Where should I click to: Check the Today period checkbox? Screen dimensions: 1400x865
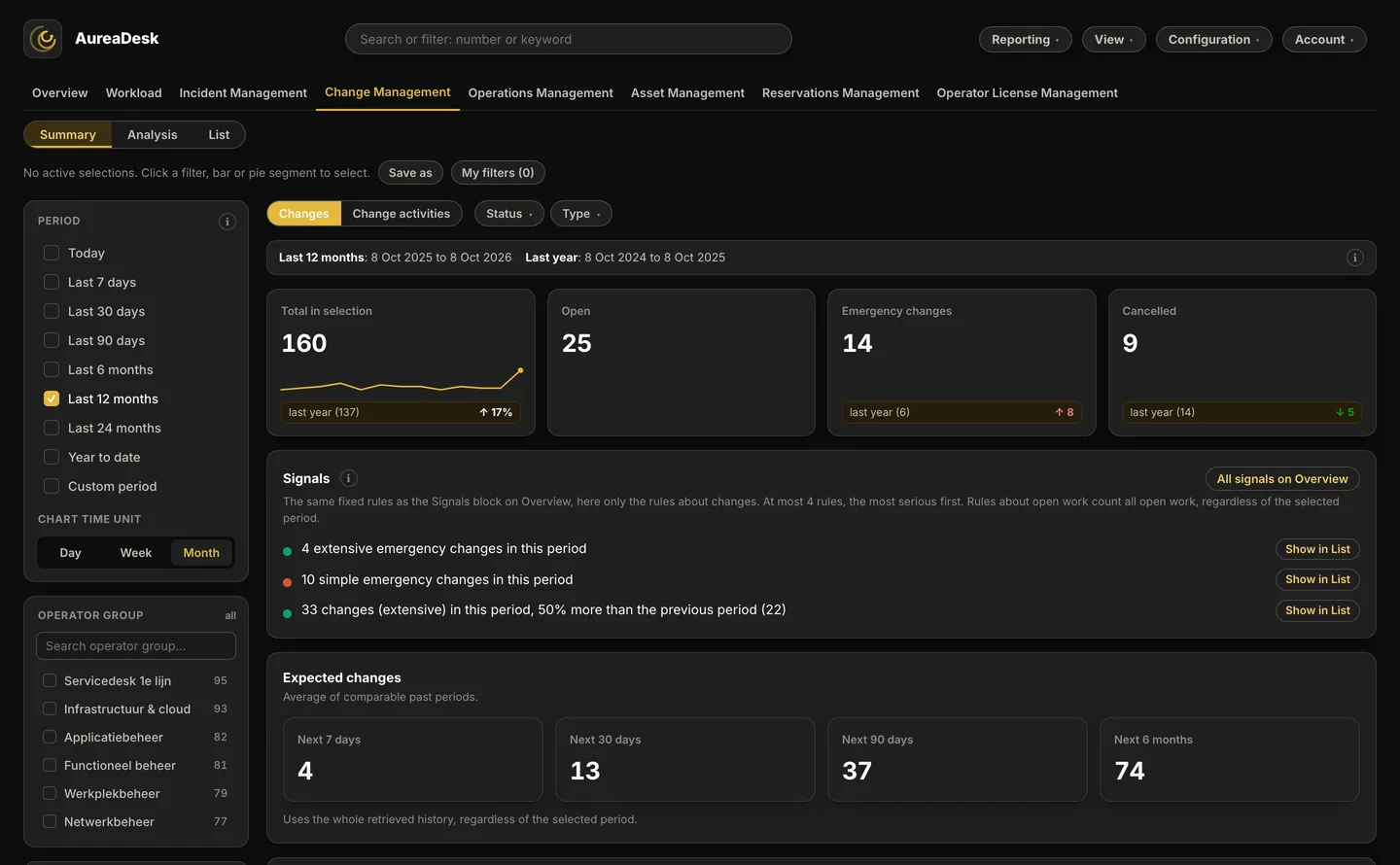pos(52,253)
